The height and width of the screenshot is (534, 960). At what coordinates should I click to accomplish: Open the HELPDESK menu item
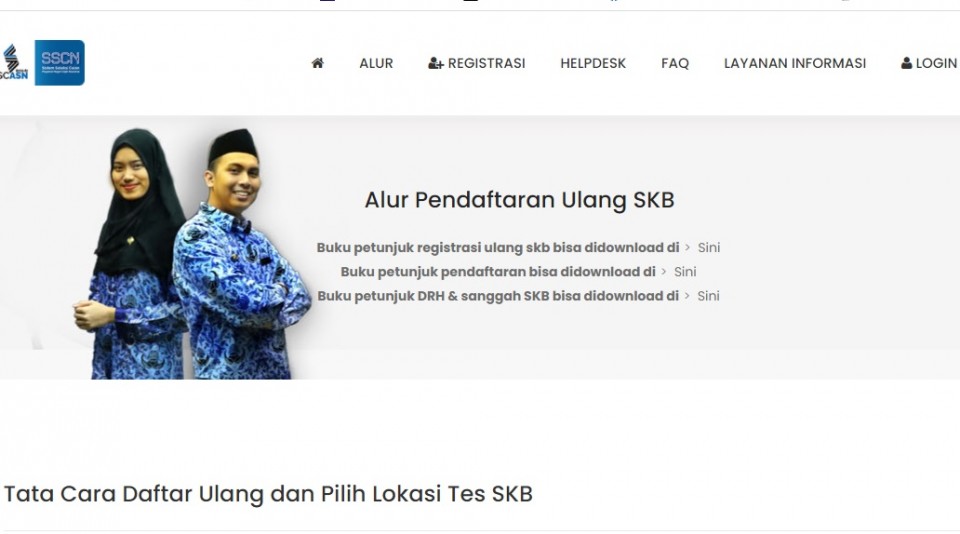[x=593, y=63]
